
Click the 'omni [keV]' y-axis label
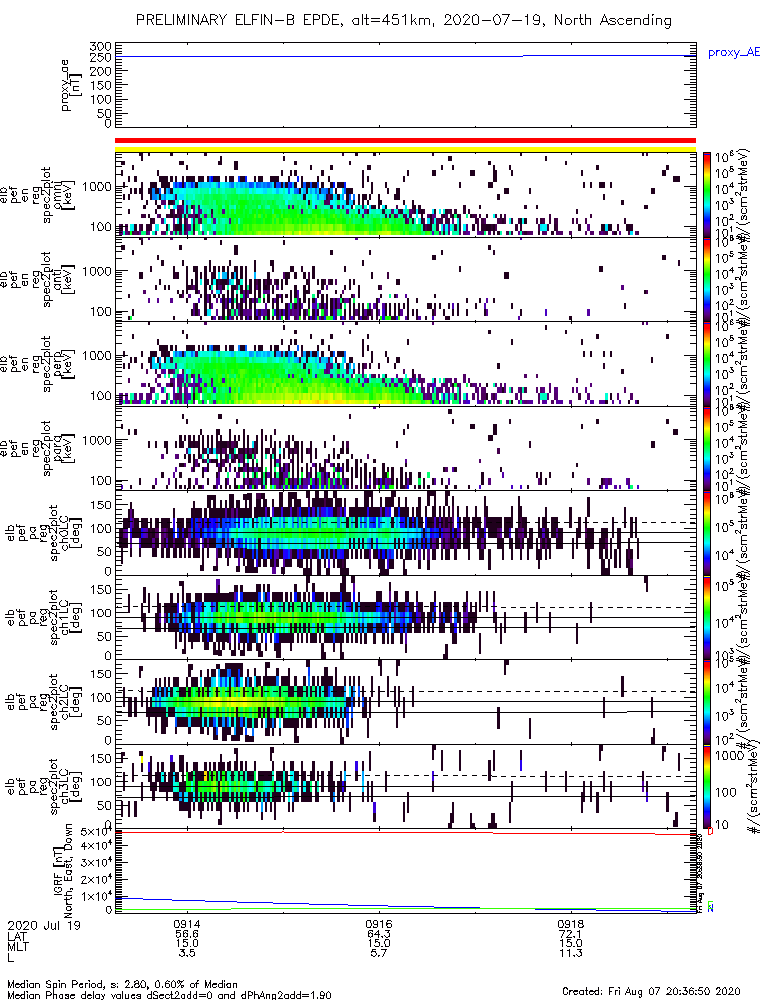pos(66,195)
